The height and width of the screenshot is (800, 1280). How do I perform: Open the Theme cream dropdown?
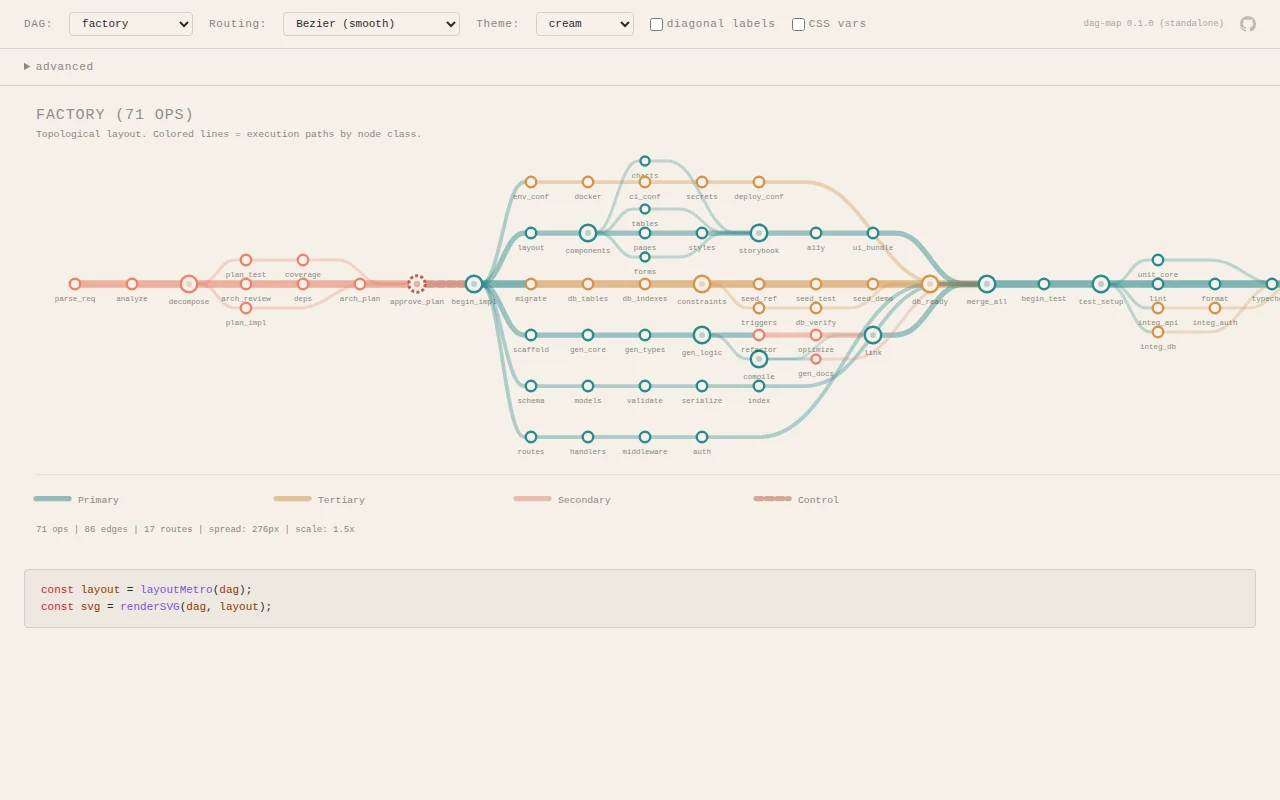[x=585, y=24]
